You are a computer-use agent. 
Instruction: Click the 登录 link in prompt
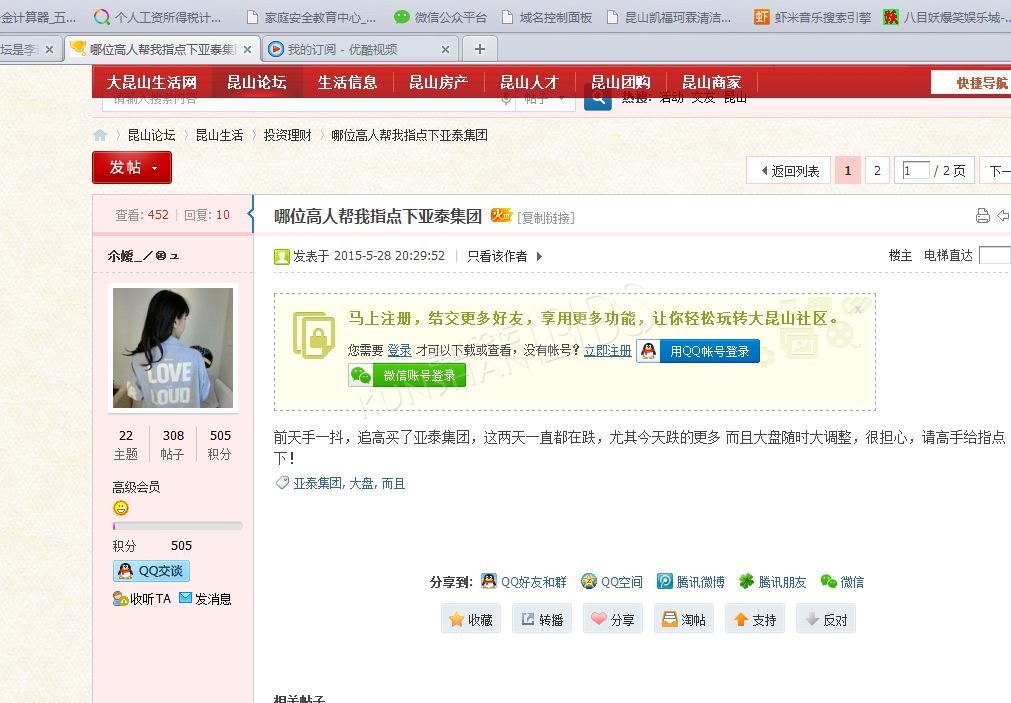click(399, 350)
